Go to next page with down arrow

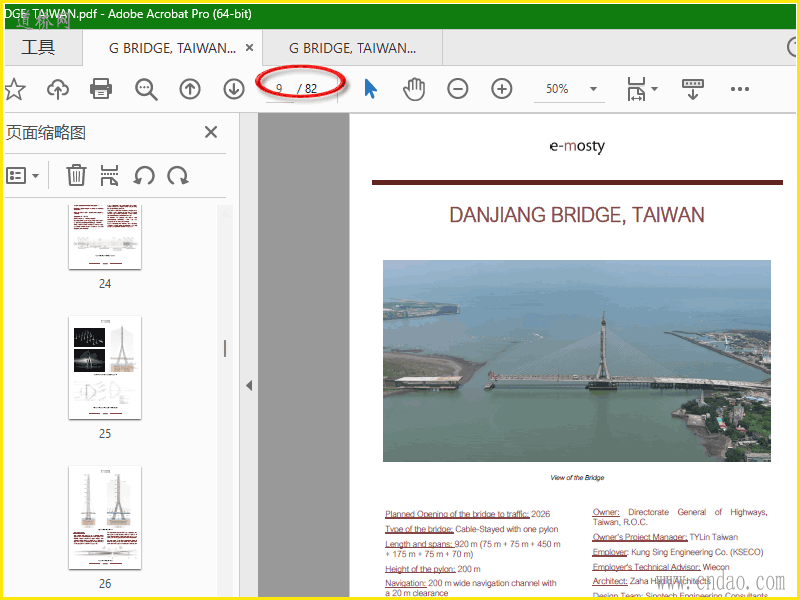(234, 89)
